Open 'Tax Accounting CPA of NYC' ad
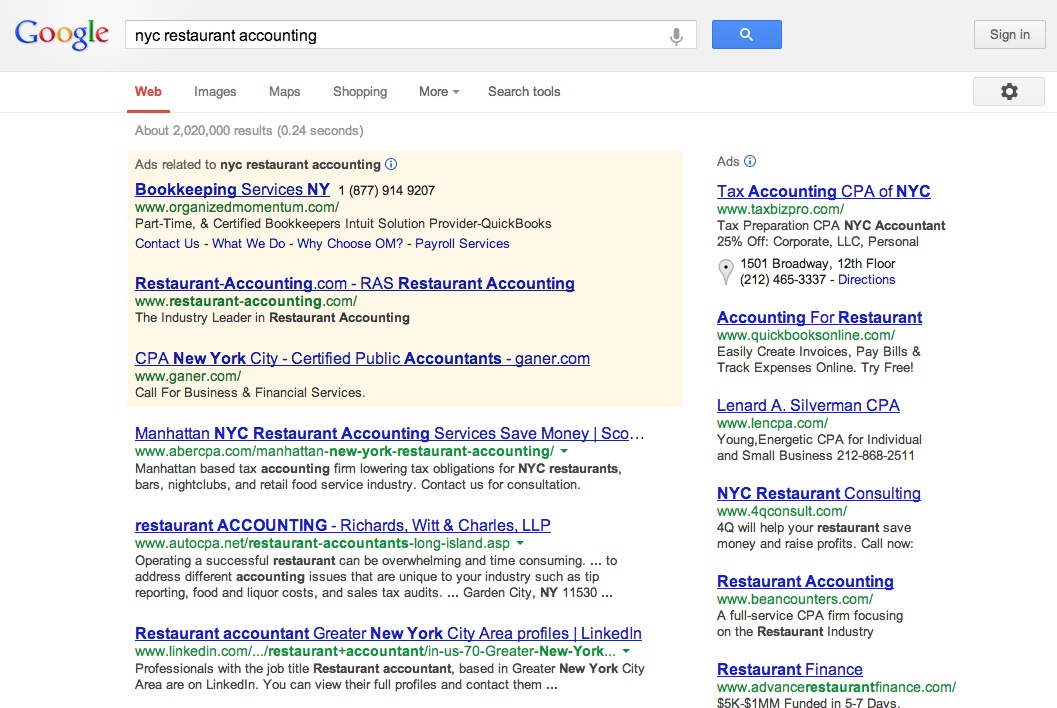 point(823,191)
